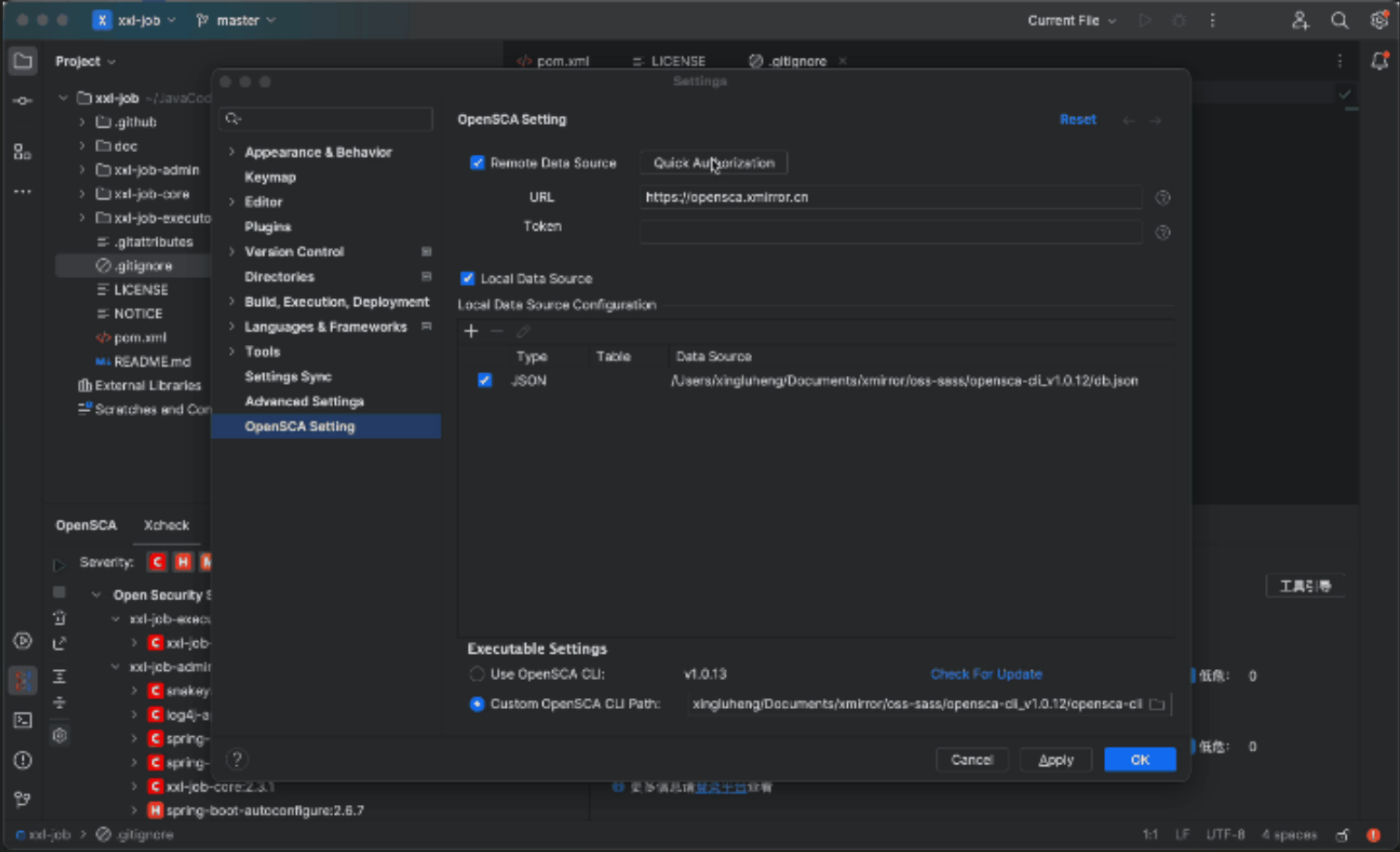Select spring-boot-autoconfigure:2.6.7 vulnerability row
1400x852 pixels.
(264, 810)
